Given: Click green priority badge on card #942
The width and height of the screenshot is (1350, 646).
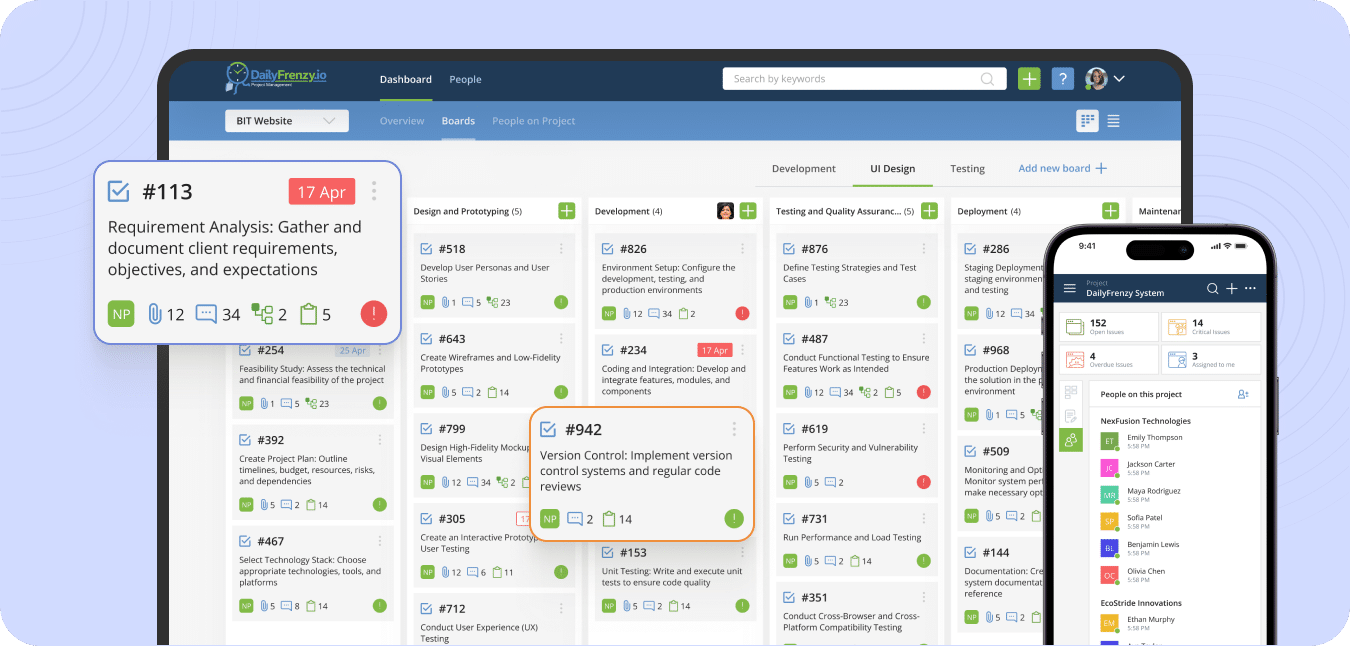Looking at the screenshot, I should pyautogui.click(x=734, y=518).
